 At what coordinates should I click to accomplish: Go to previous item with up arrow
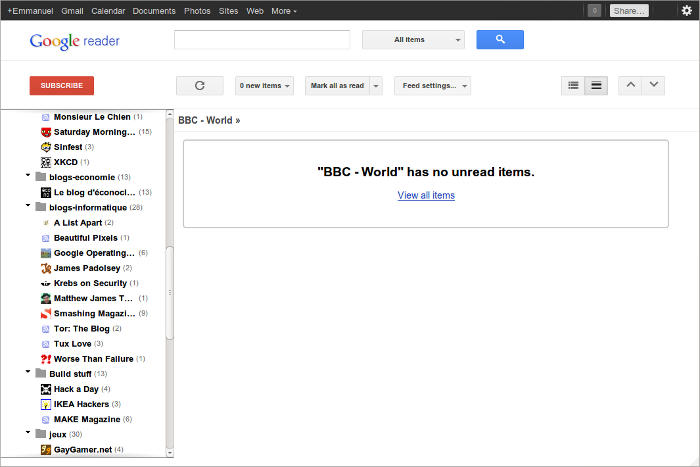point(630,85)
